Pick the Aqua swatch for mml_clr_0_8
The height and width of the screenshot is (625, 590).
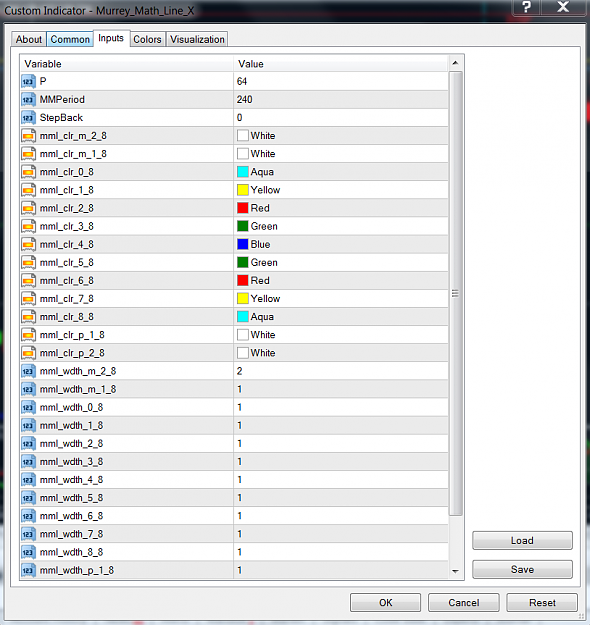click(243, 172)
